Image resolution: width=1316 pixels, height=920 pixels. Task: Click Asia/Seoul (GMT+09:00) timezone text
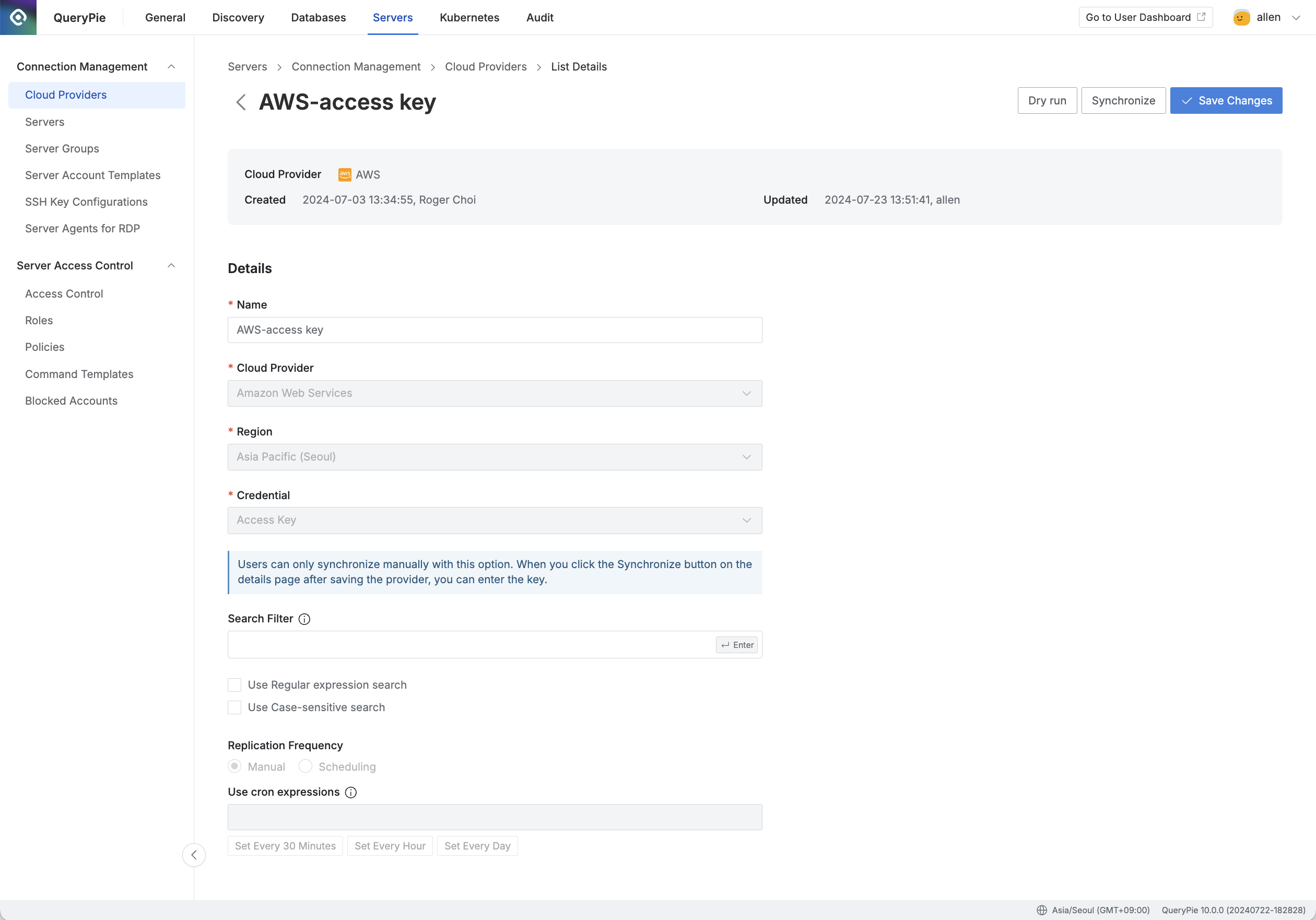1100,910
